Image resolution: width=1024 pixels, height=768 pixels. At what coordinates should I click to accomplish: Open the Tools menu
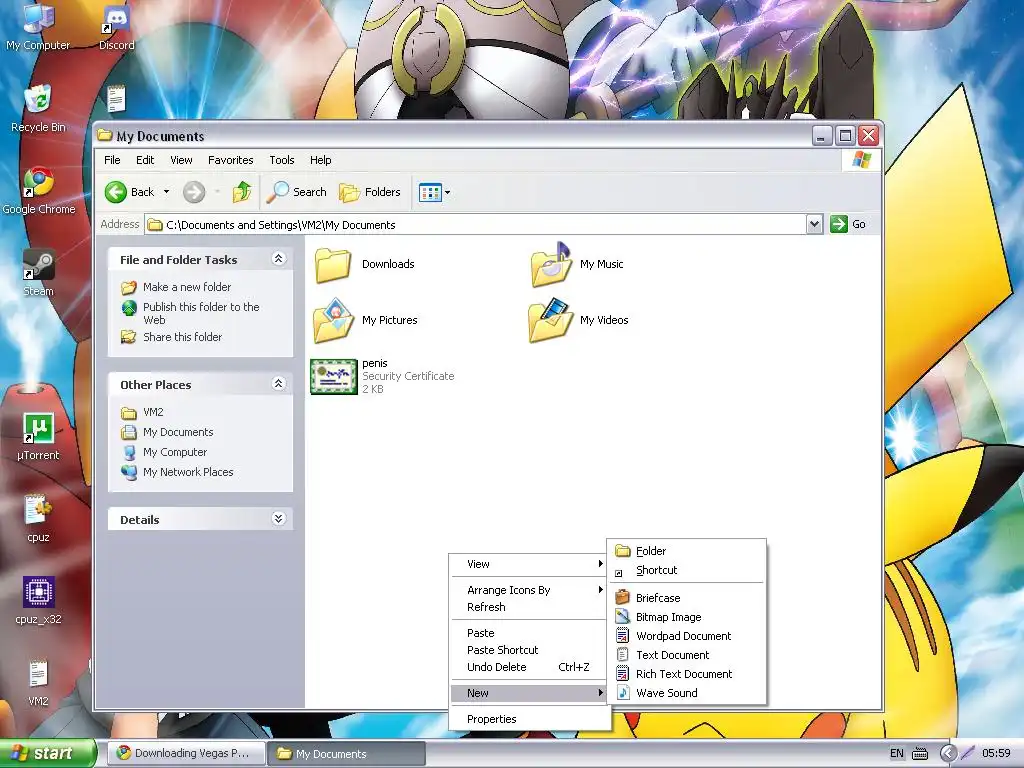(x=282, y=160)
